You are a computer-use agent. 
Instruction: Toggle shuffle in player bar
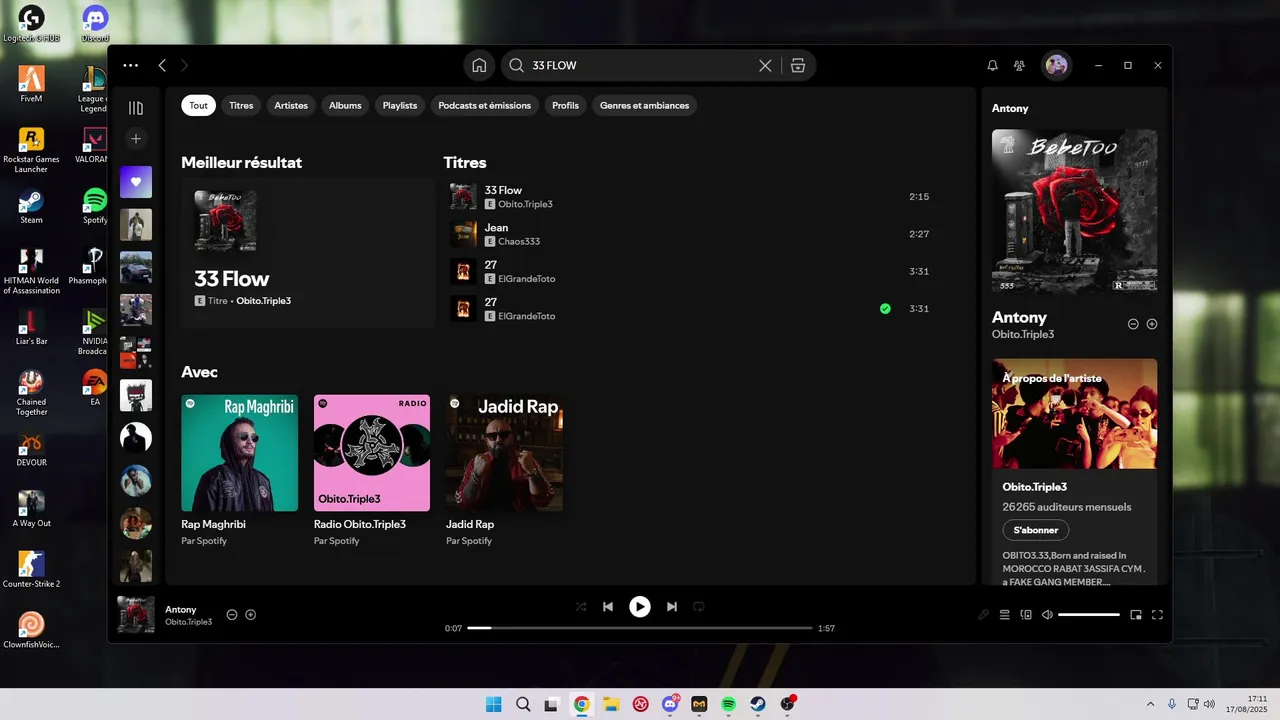pos(581,607)
